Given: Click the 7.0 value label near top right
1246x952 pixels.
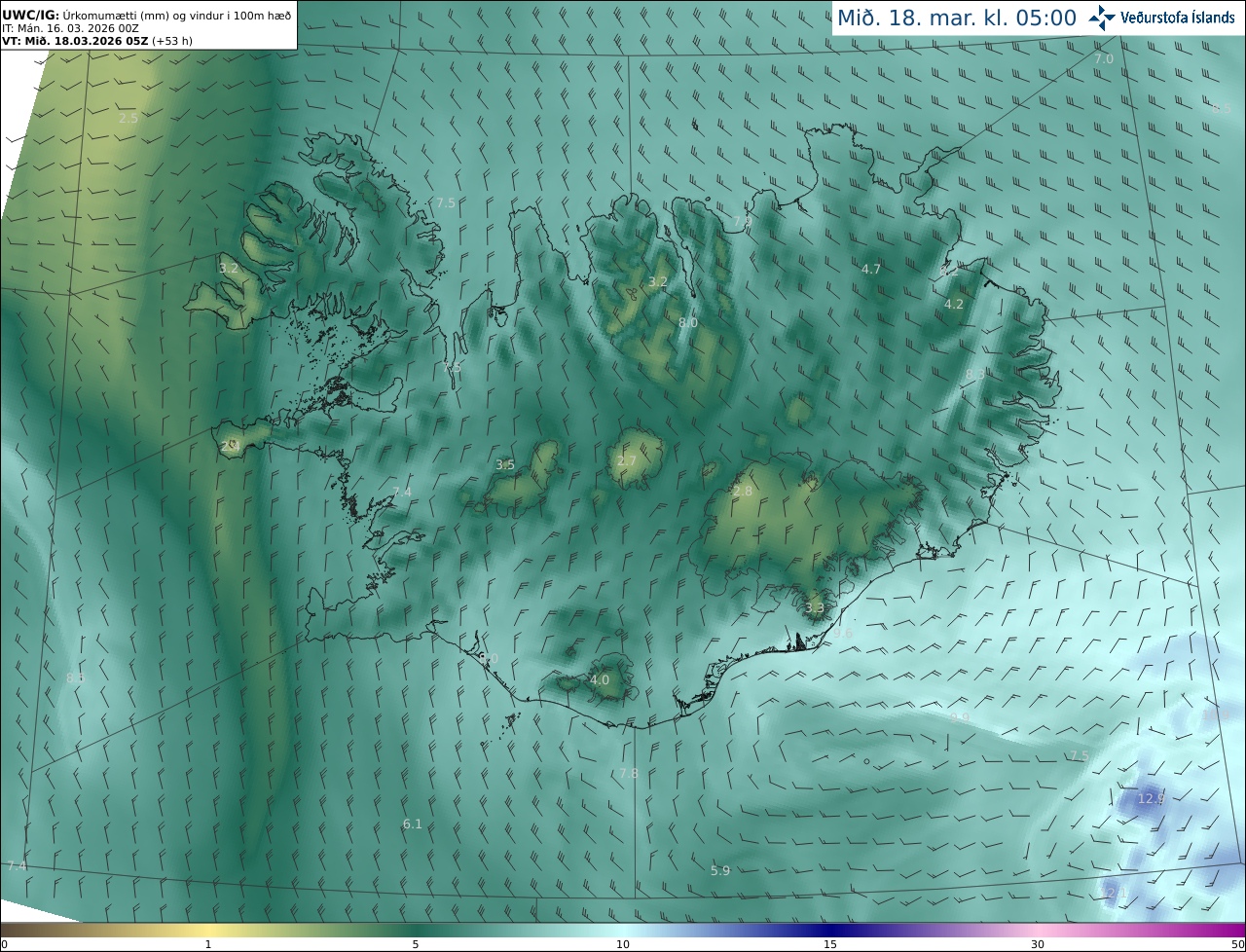Looking at the screenshot, I should (1104, 58).
